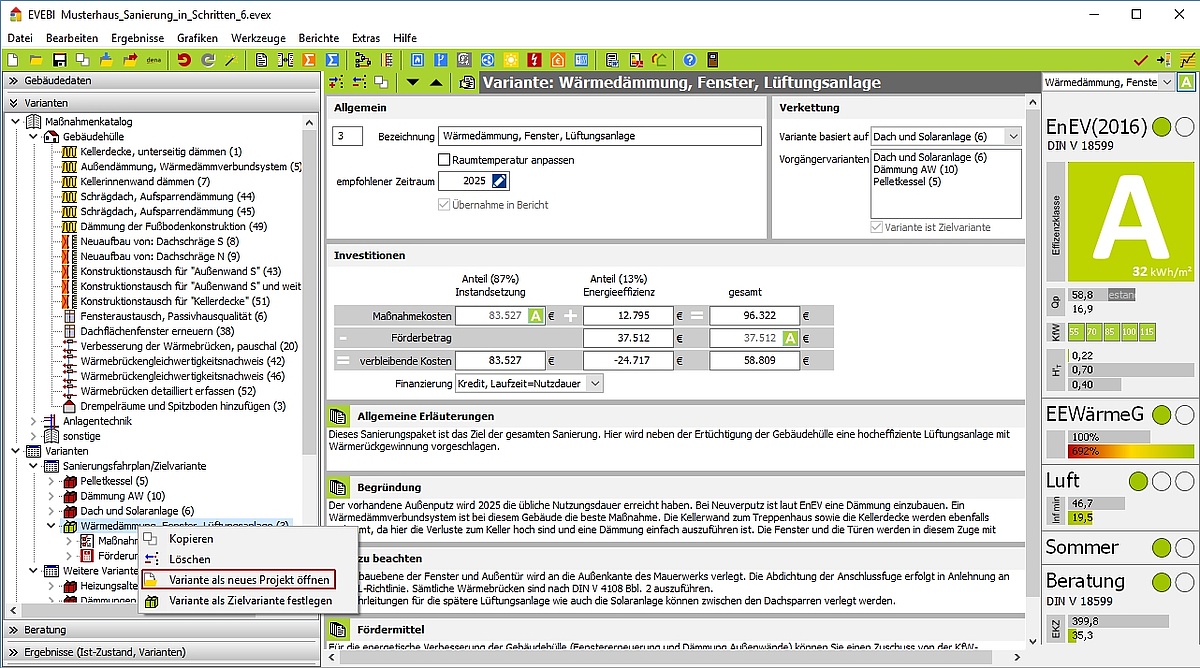Undo with the red arrow icon
The image size is (1200, 668).
tap(184, 60)
